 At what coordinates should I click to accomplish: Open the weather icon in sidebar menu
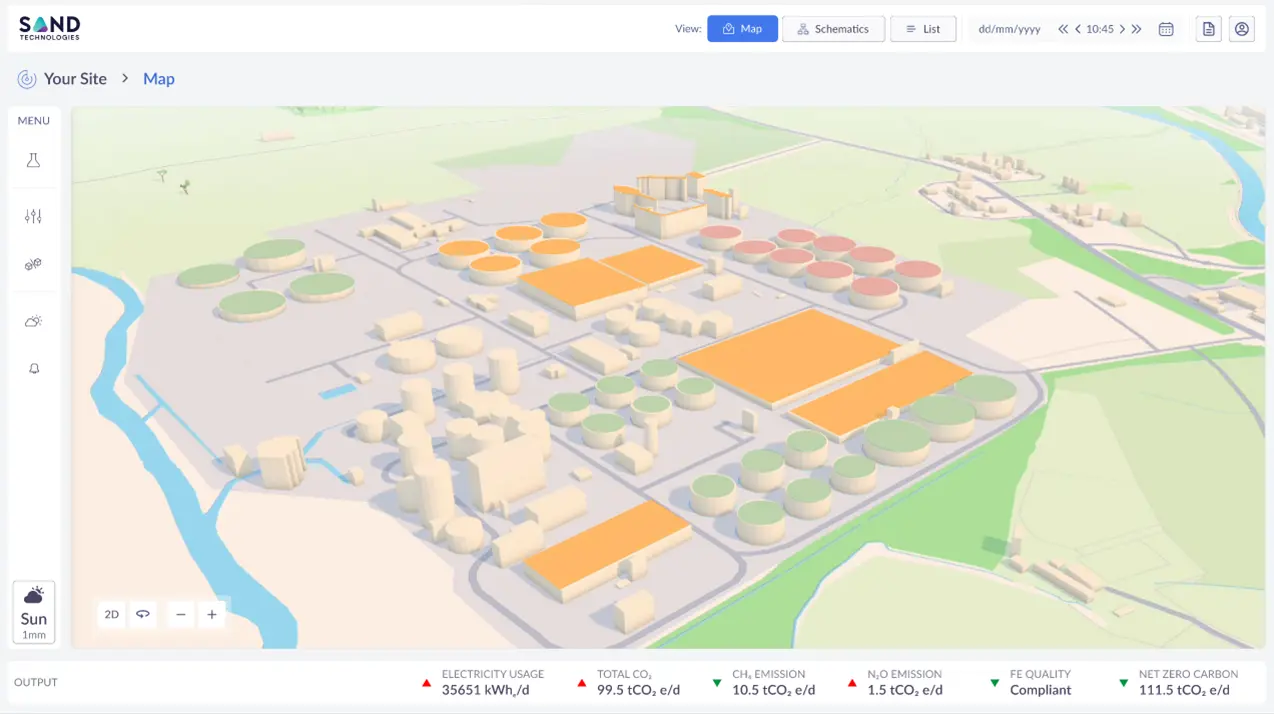click(33, 321)
